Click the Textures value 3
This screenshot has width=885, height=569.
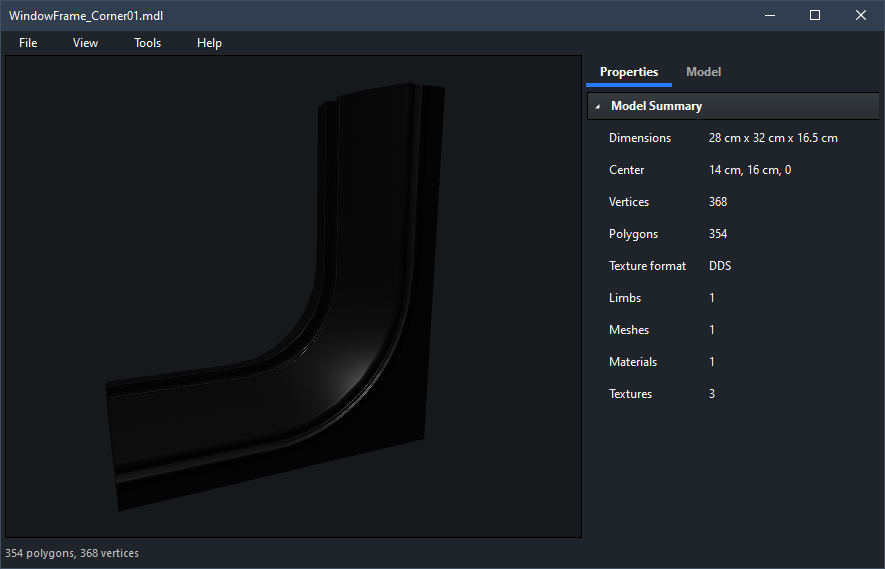pos(713,394)
